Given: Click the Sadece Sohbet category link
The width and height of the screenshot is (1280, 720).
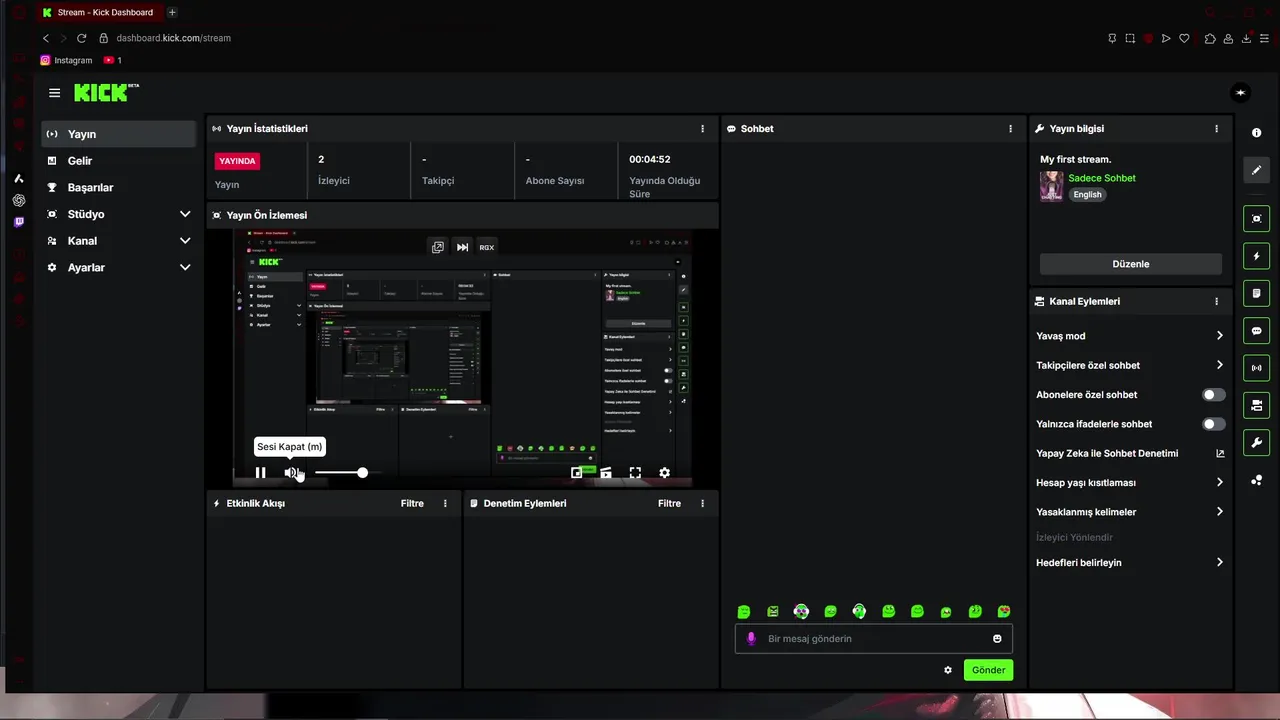Looking at the screenshot, I should [1101, 178].
